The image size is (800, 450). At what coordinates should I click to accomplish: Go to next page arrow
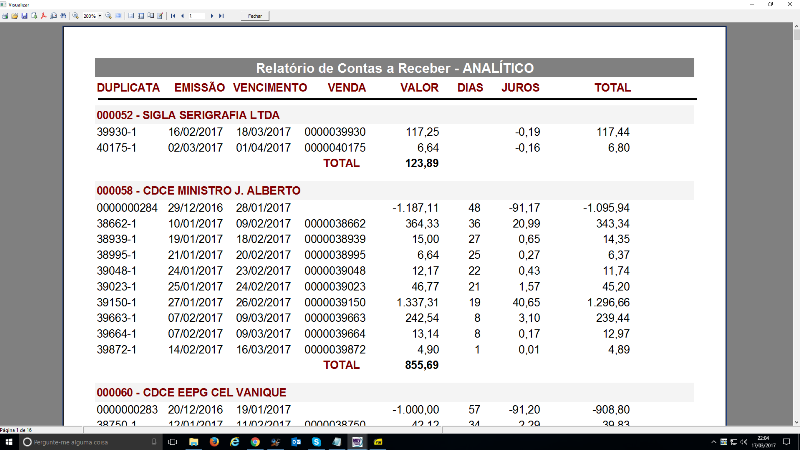(x=212, y=16)
